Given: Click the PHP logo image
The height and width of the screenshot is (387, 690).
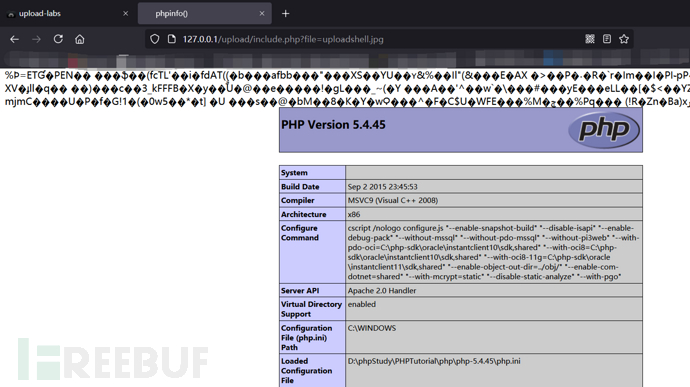Looking at the screenshot, I should [x=604, y=129].
